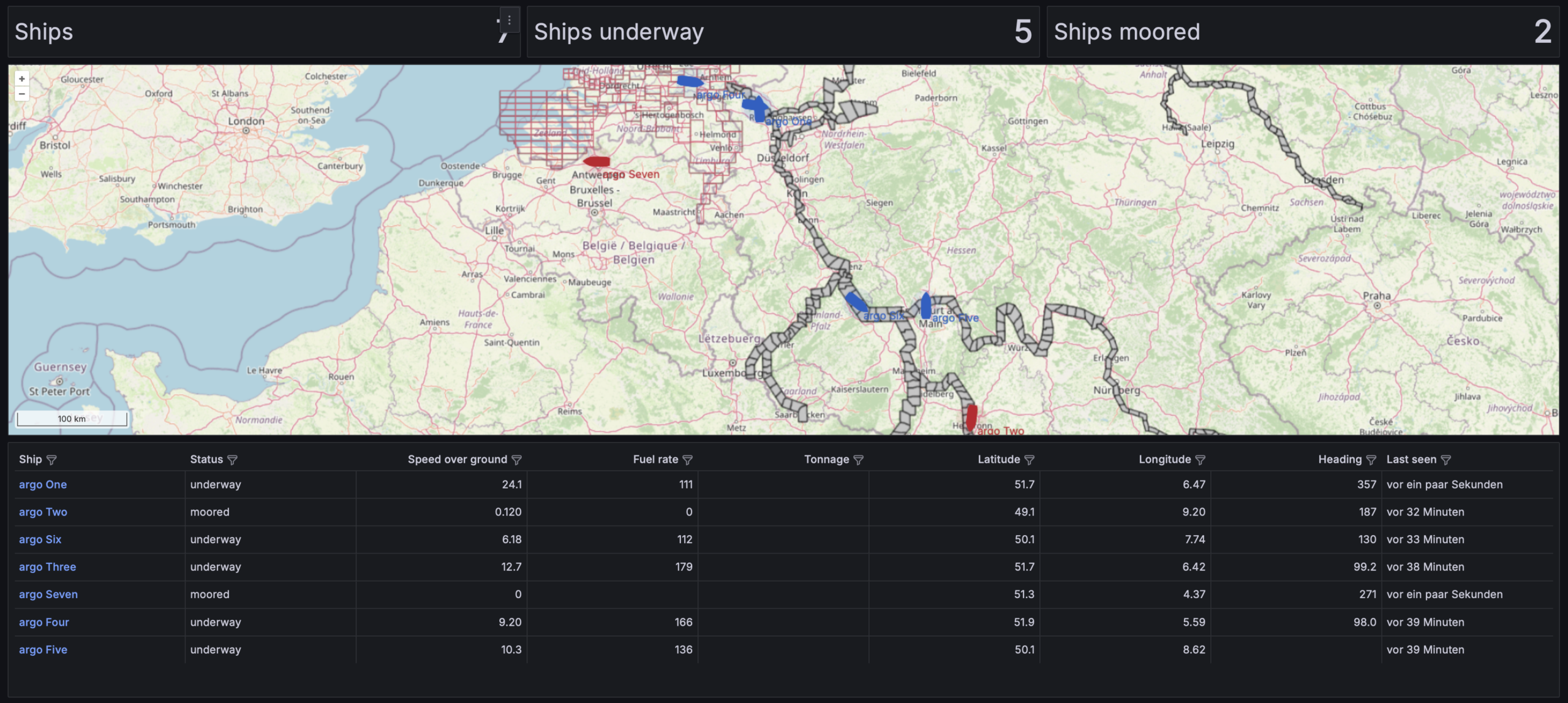Screen dimensions: 1568x703
Task: Filter the Status column
Action: [232, 460]
